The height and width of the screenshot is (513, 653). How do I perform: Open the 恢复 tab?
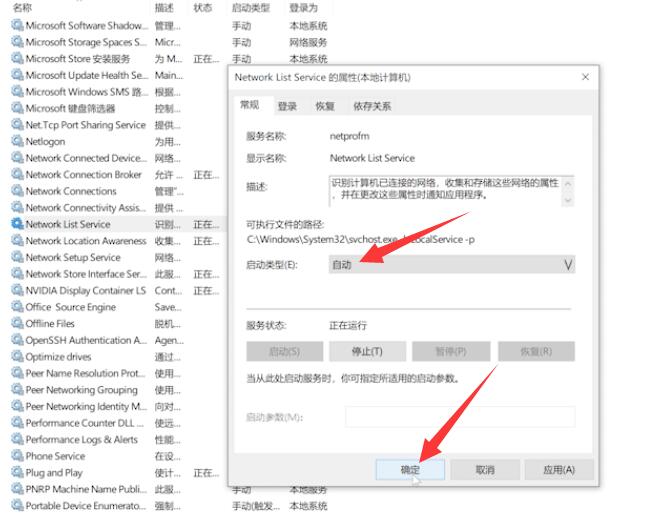[325, 106]
